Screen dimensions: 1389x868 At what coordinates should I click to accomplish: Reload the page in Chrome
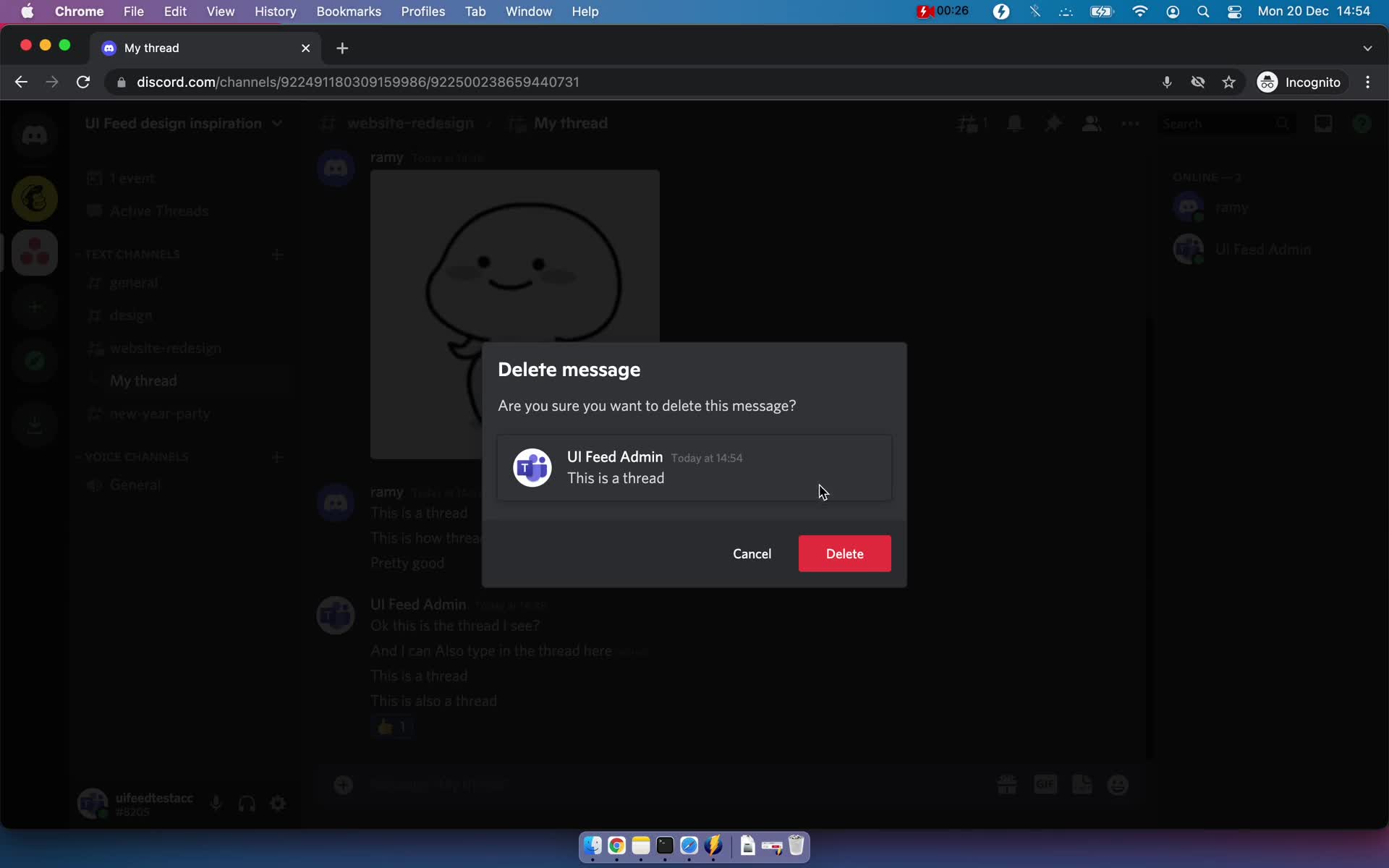click(83, 82)
